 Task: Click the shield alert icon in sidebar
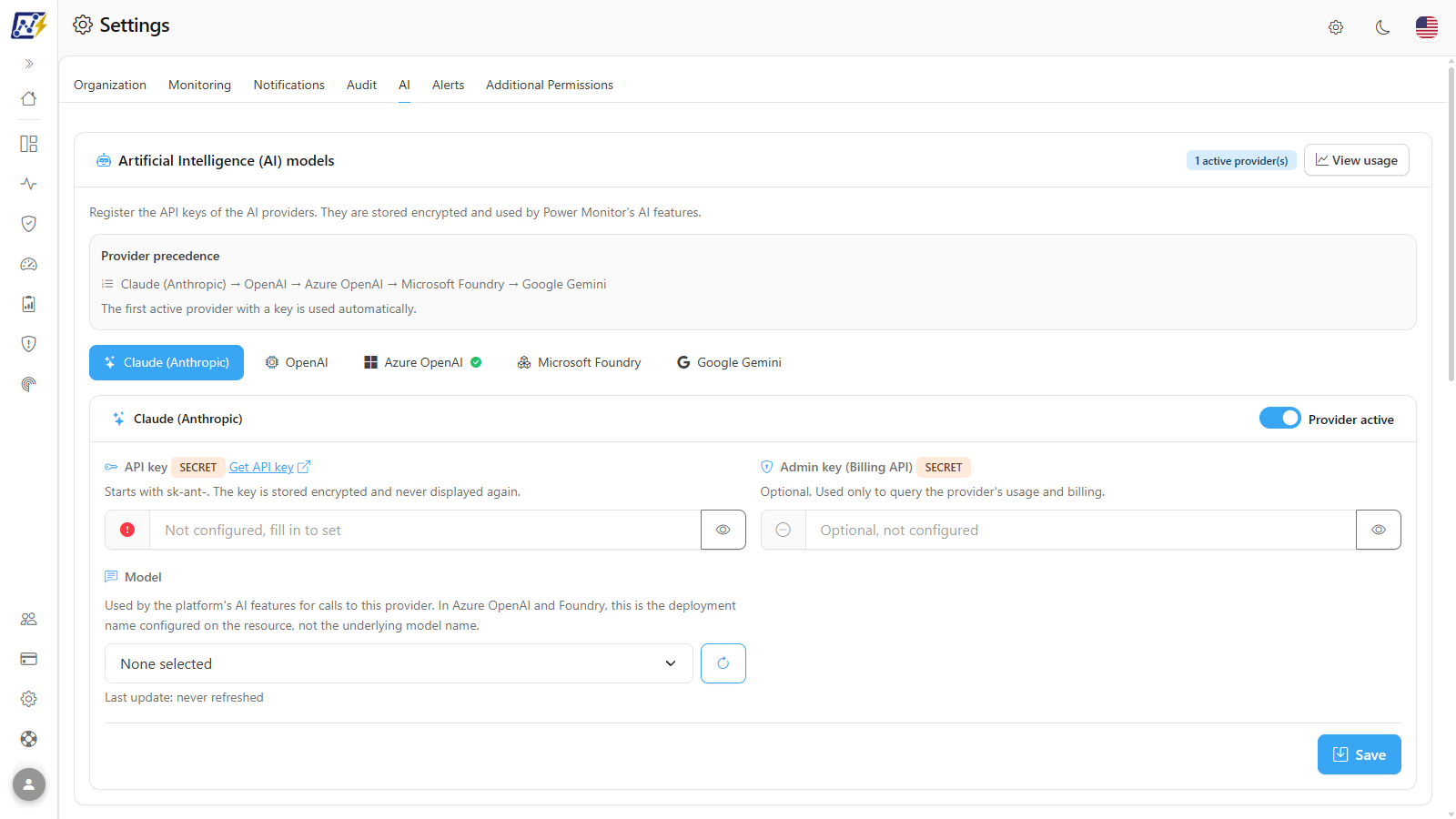[29, 344]
